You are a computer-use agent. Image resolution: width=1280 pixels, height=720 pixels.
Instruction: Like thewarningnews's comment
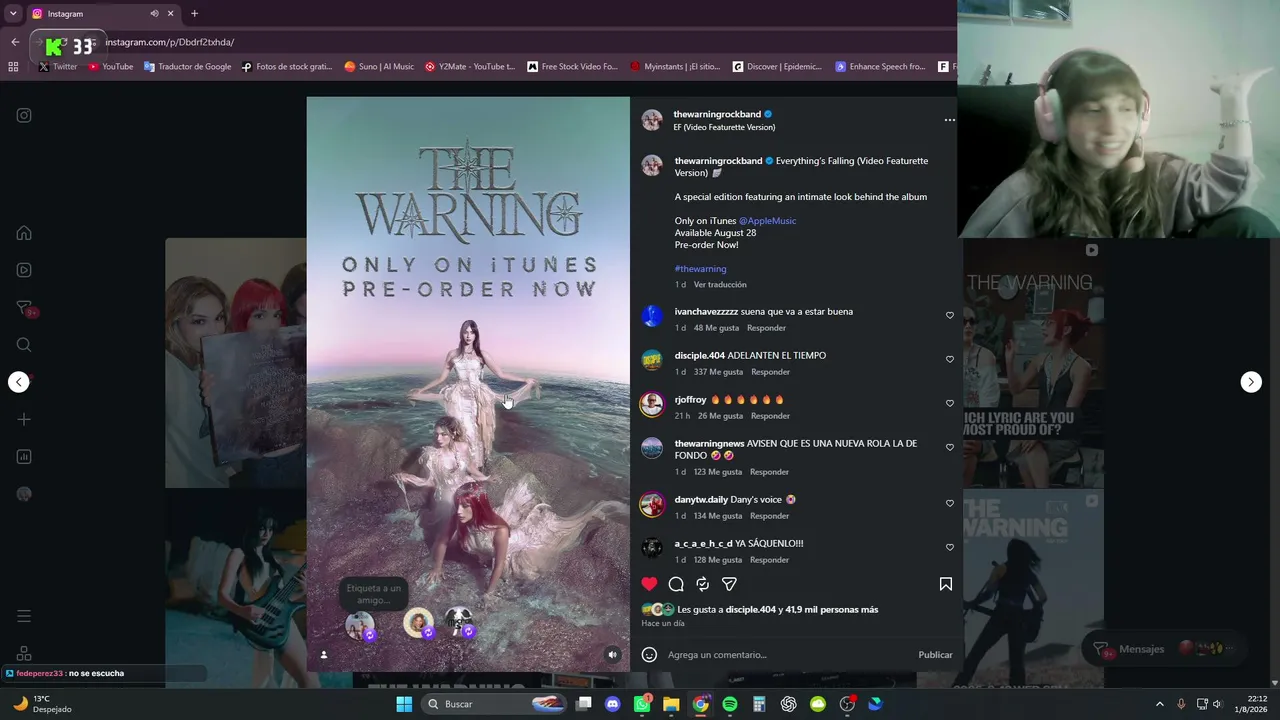coord(950,448)
